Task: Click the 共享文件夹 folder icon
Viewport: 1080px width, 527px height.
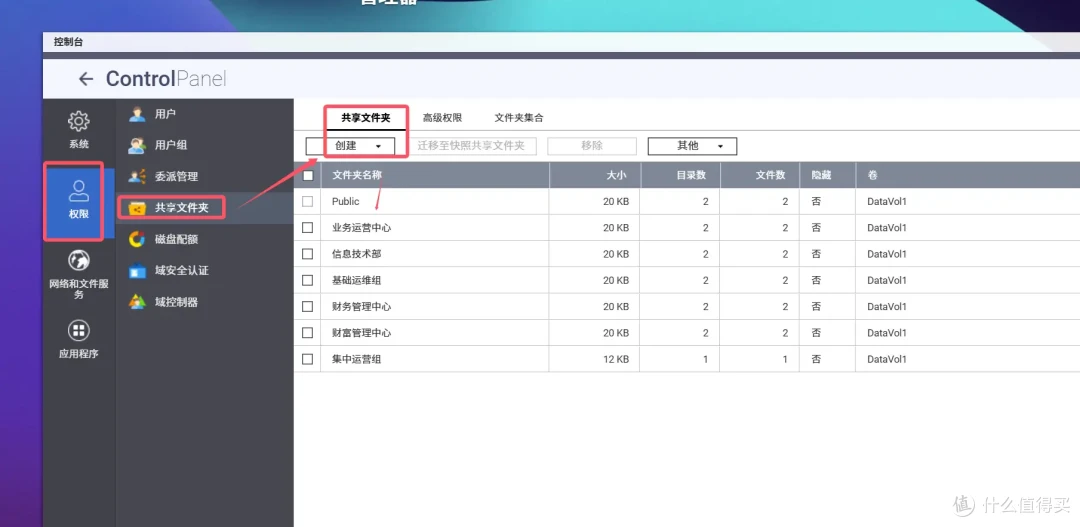Action: pos(137,207)
